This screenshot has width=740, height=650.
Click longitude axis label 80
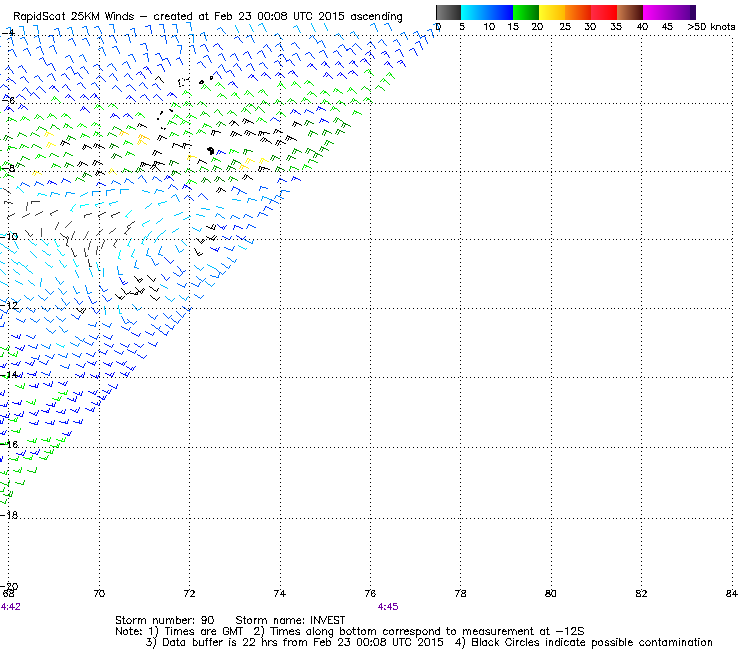551,593
